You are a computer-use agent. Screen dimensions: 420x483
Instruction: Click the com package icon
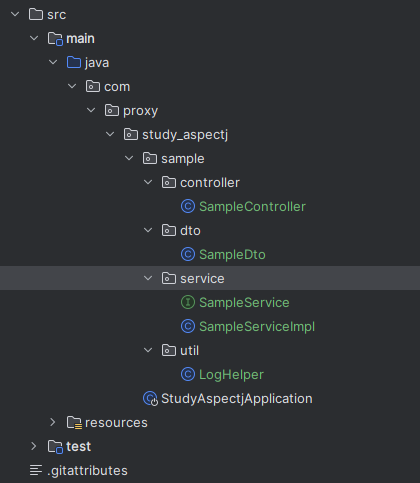[93, 86]
